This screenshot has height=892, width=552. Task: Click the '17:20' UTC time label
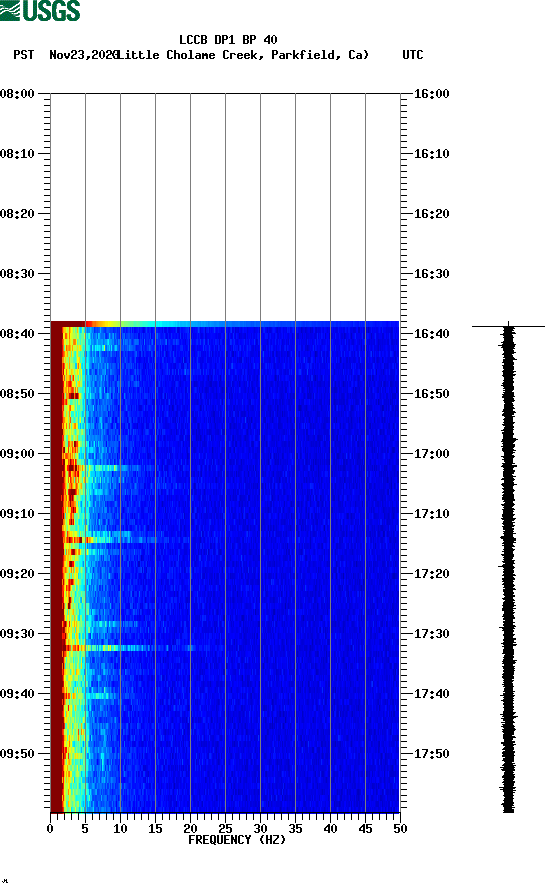pos(431,573)
